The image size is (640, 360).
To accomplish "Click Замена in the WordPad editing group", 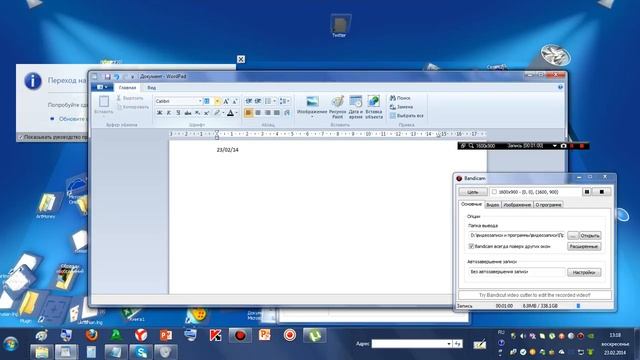I will coord(401,107).
